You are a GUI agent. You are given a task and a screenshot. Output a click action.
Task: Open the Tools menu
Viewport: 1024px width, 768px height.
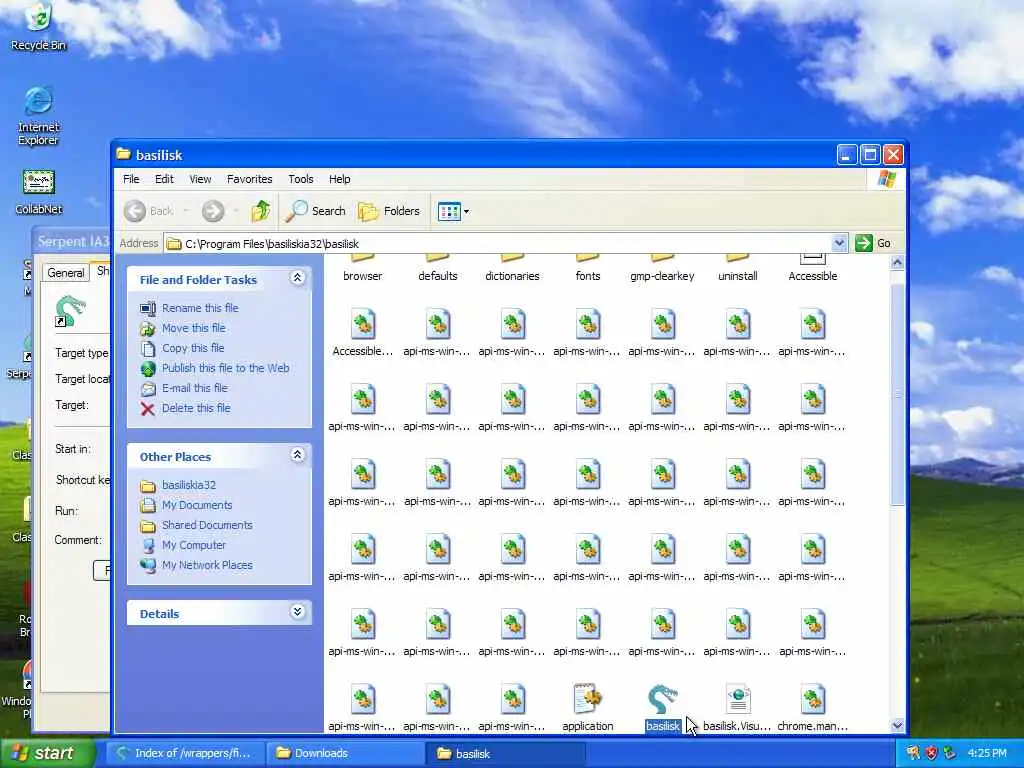[x=300, y=179]
